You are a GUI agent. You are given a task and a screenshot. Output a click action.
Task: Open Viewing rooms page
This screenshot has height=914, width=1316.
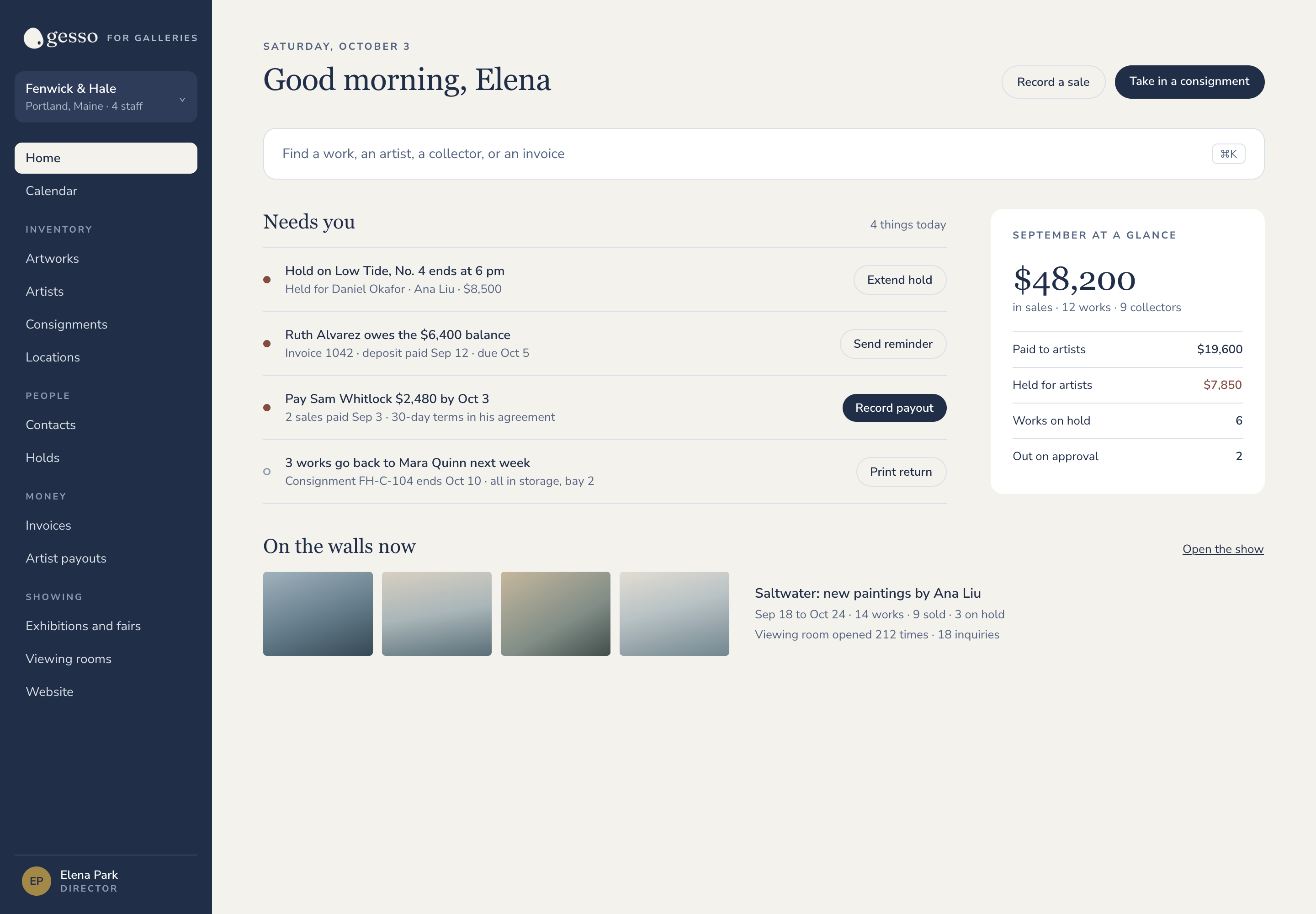click(x=106, y=659)
